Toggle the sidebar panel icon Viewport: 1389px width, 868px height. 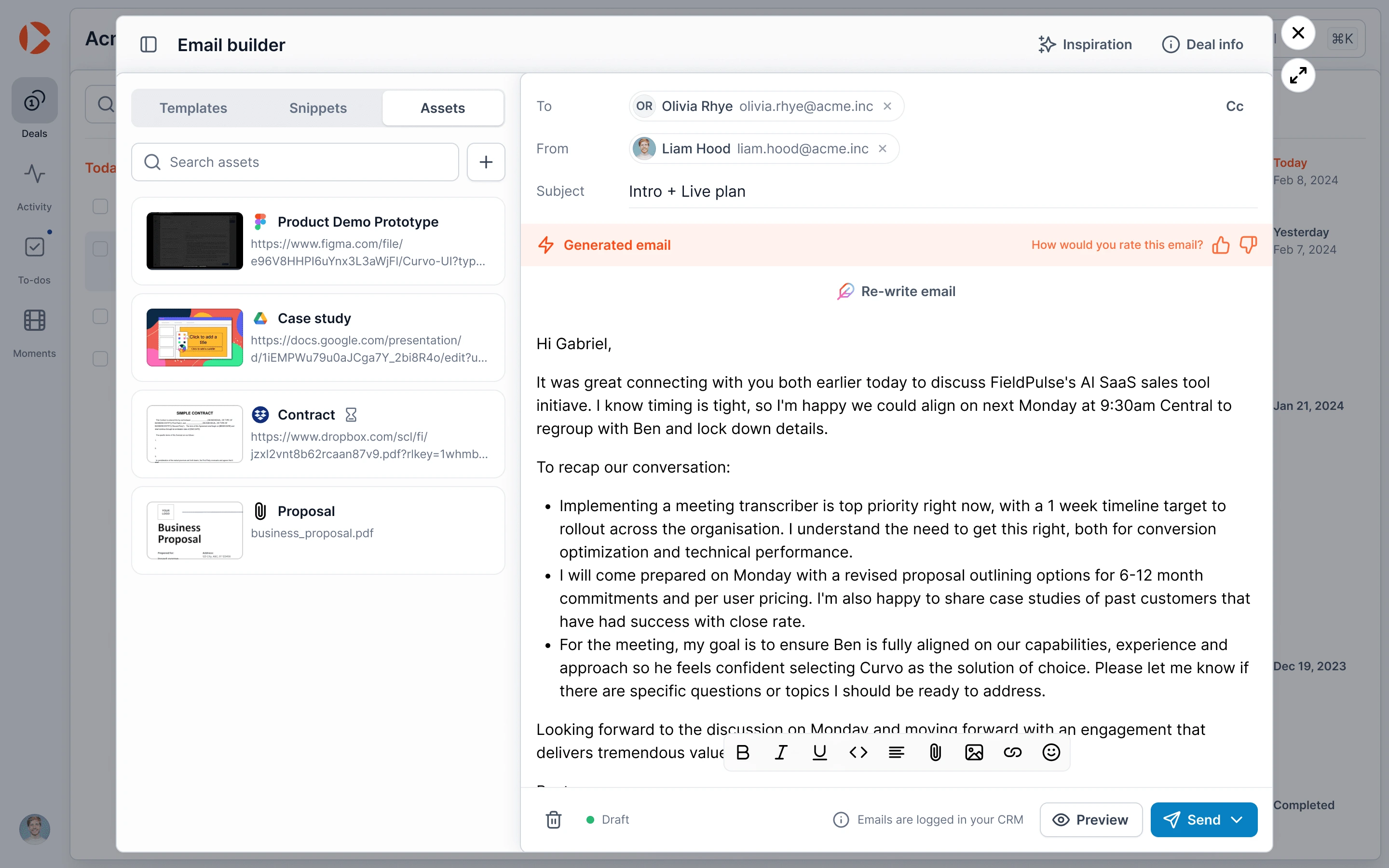pos(149,45)
